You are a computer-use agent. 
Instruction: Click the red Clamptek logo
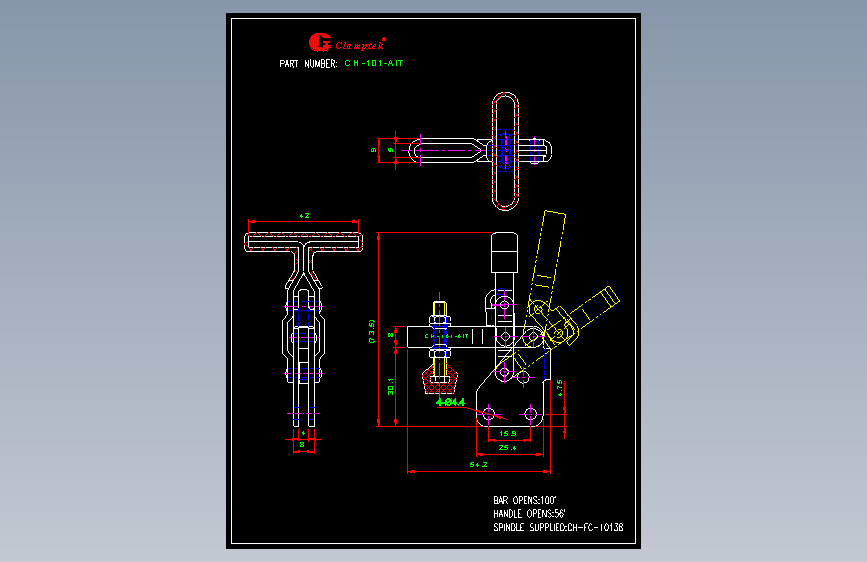coord(347,43)
